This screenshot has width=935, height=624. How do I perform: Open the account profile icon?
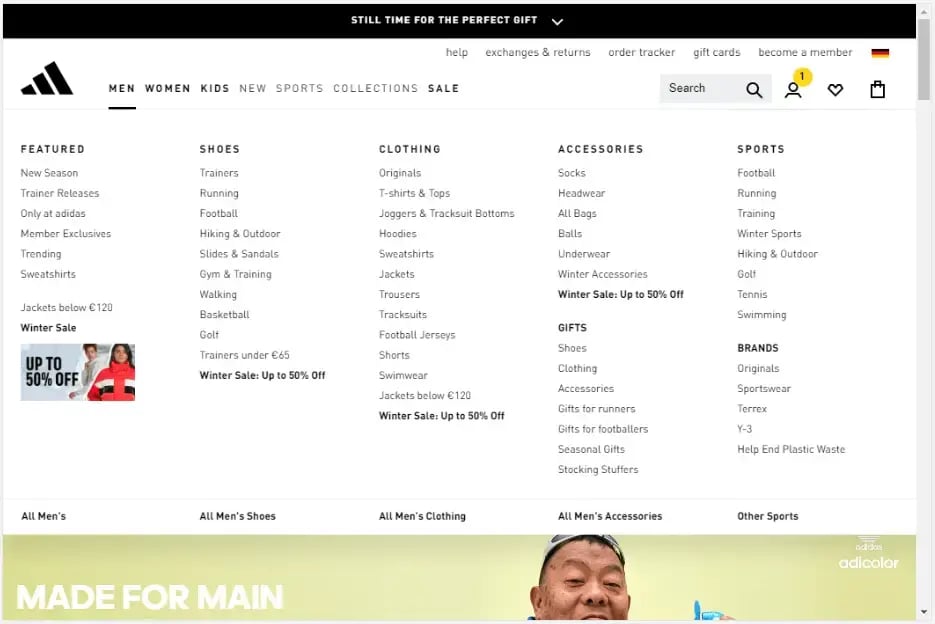[793, 90]
